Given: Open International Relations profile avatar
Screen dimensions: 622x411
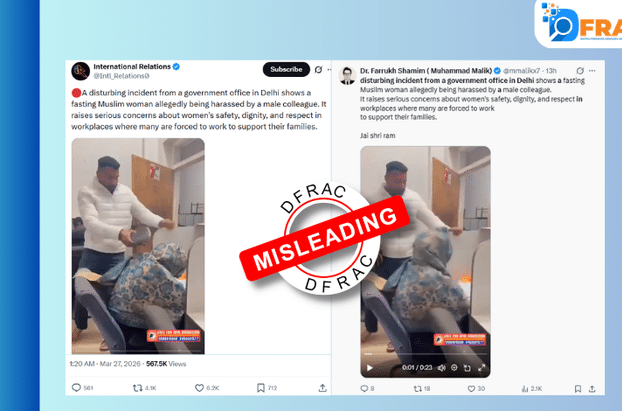Looking at the screenshot, I should (x=81, y=71).
